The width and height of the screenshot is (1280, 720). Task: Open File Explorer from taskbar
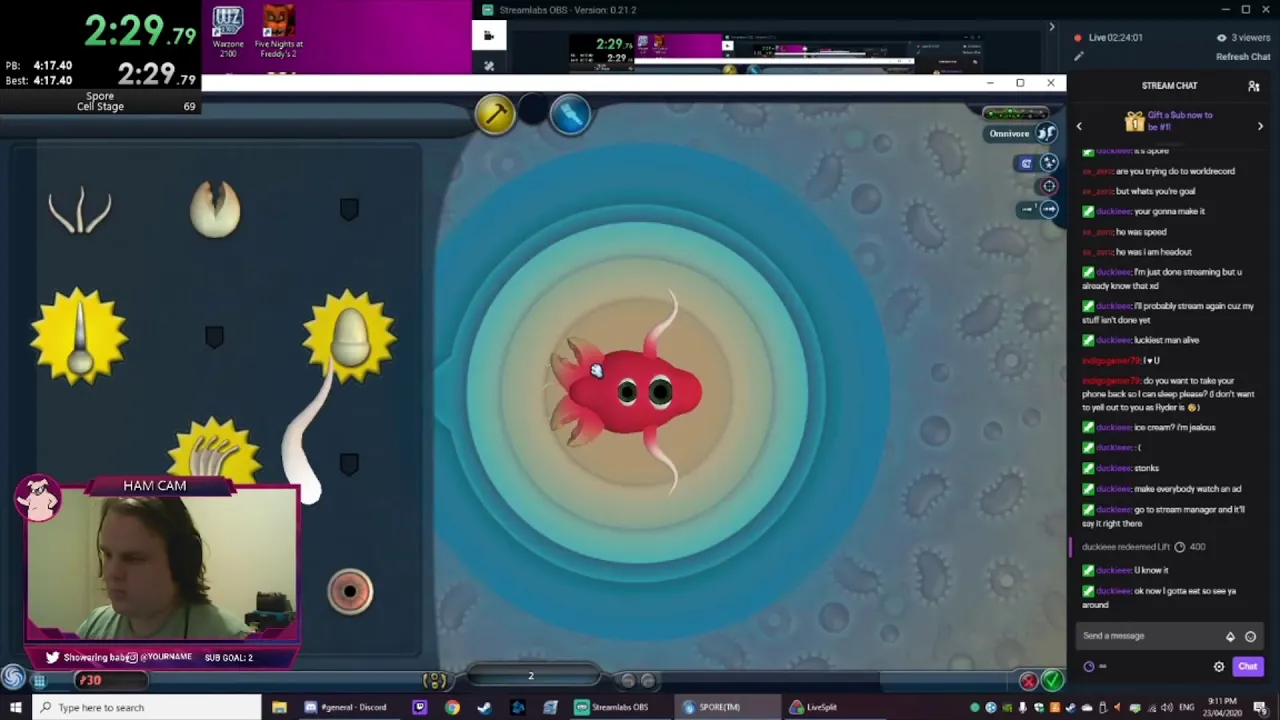(x=279, y=707)
